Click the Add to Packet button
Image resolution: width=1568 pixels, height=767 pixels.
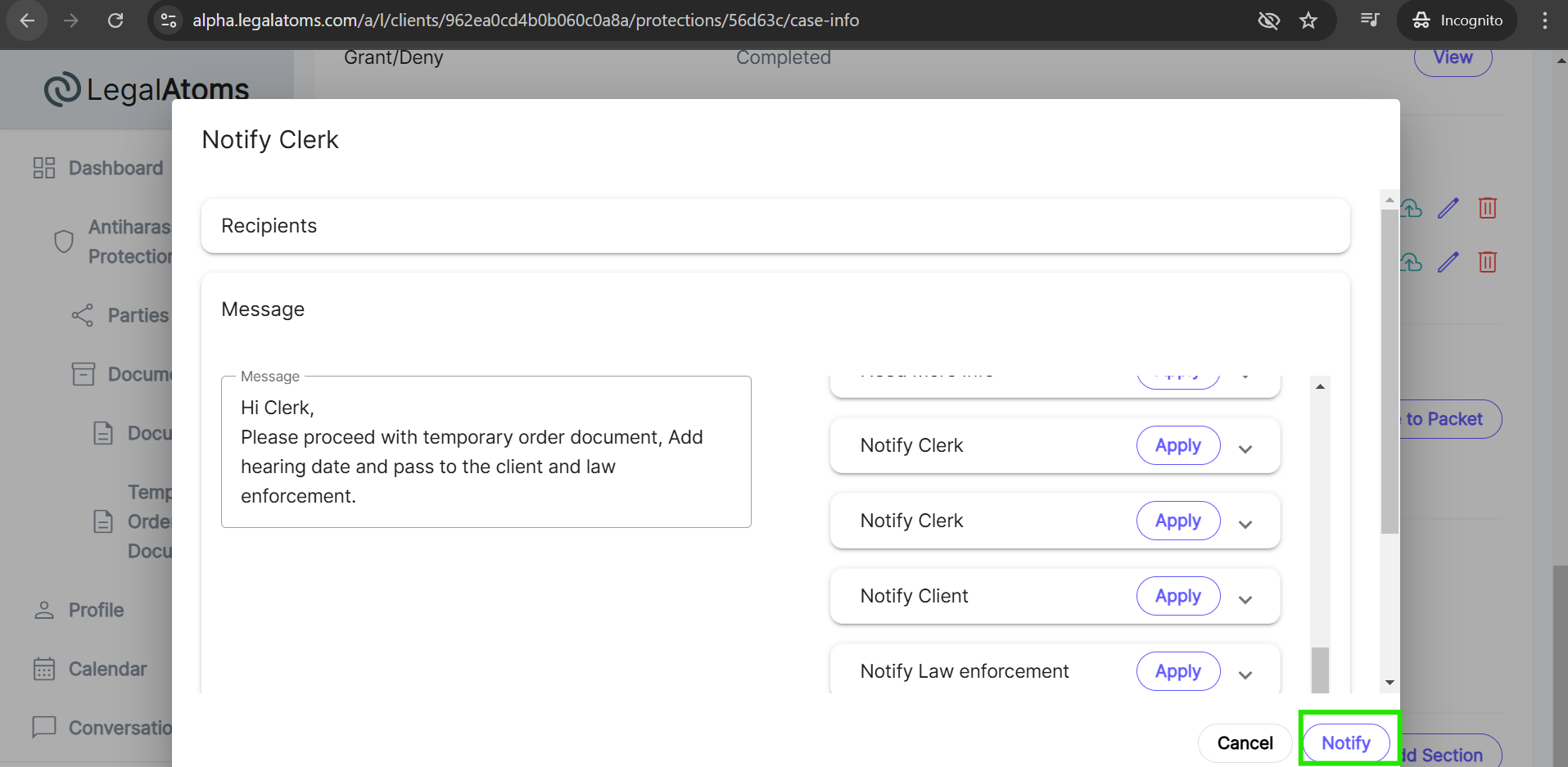[1451, 419]
